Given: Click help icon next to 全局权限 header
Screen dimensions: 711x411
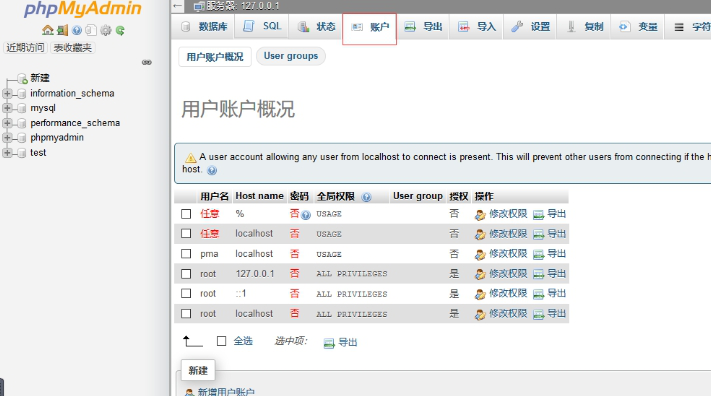Looking at the screenshot, I should coord(366,197).
